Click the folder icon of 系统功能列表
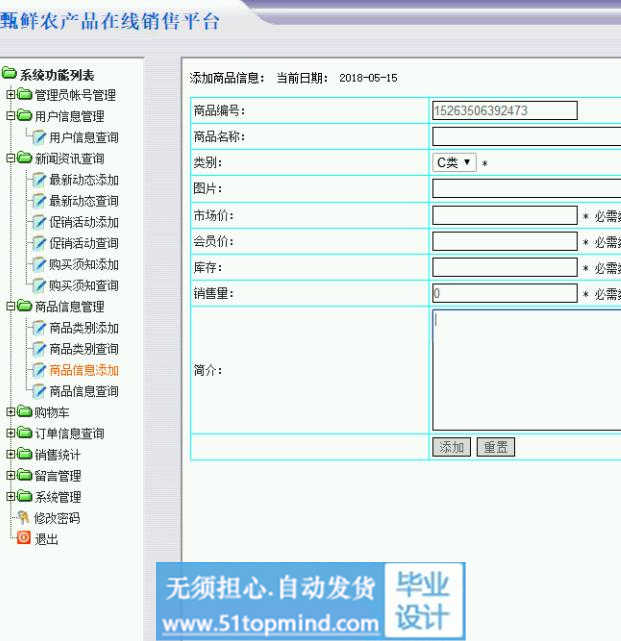621x641 pixels. [x=10, y=74]
